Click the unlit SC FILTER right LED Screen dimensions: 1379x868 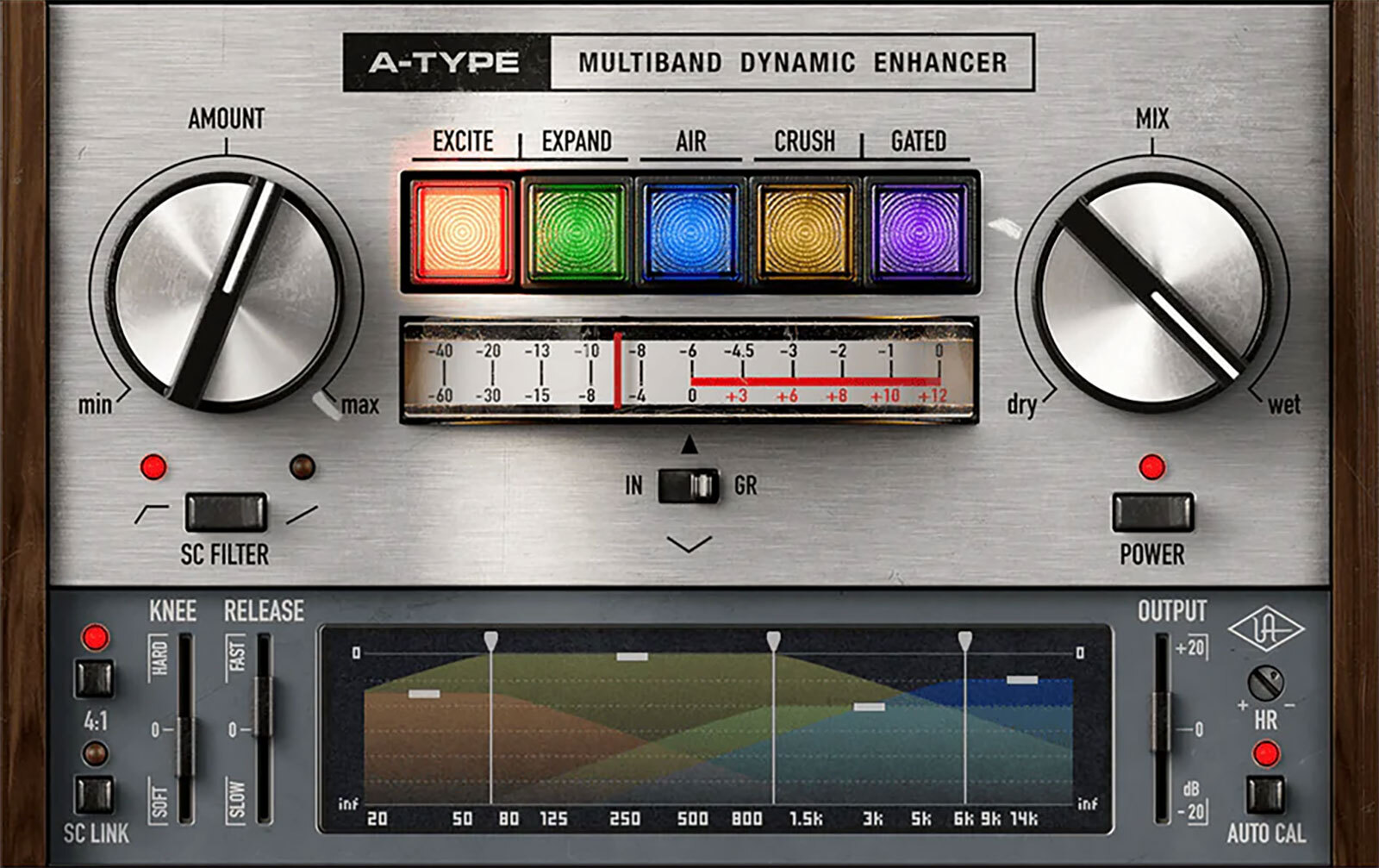303,467
